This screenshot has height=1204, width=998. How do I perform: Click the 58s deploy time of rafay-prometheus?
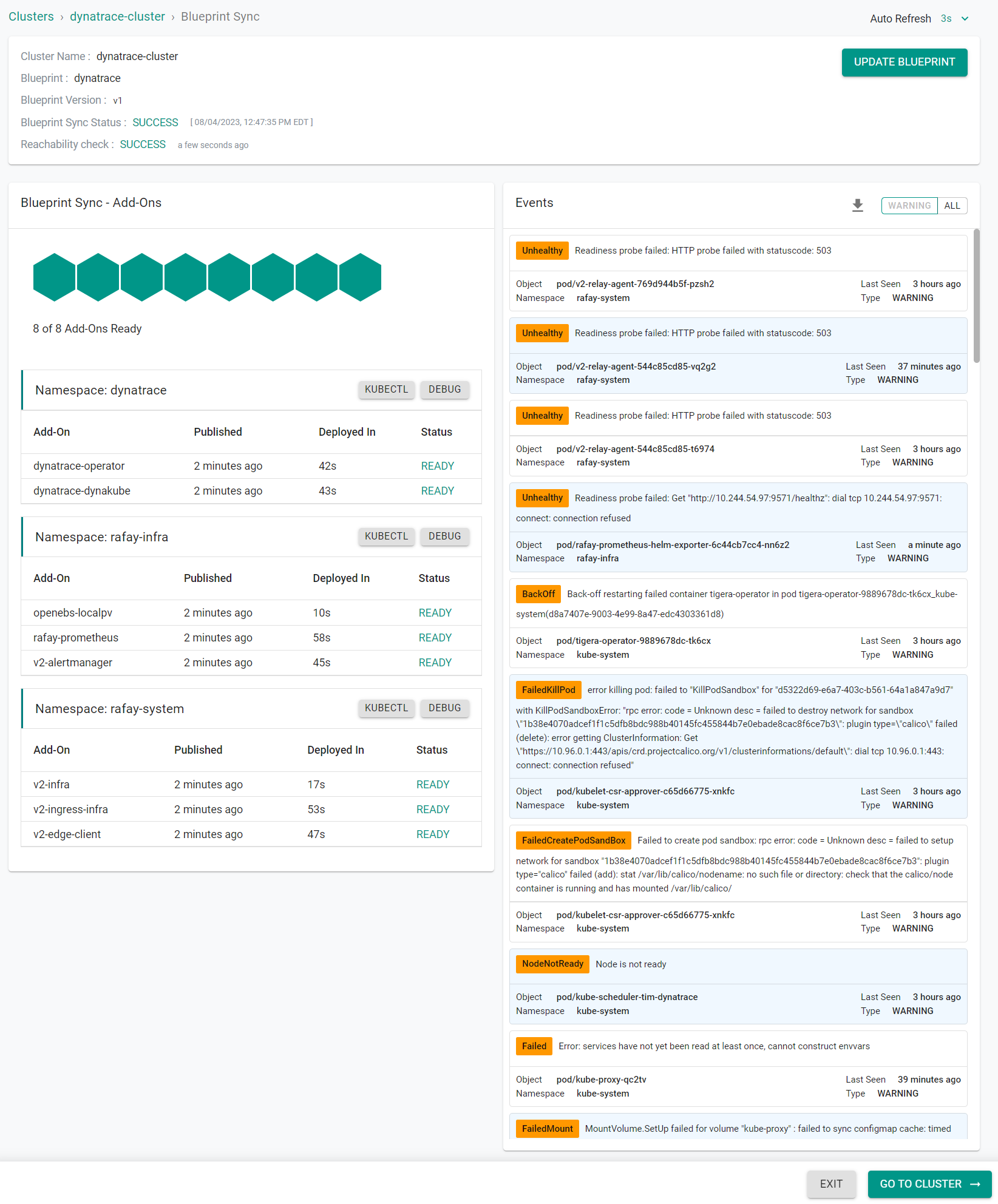321,638
